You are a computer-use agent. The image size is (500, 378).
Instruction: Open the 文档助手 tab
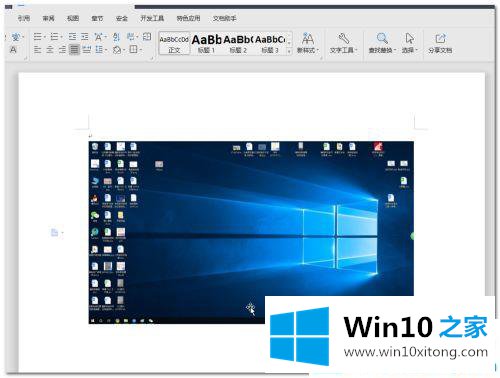pos(225,18)
